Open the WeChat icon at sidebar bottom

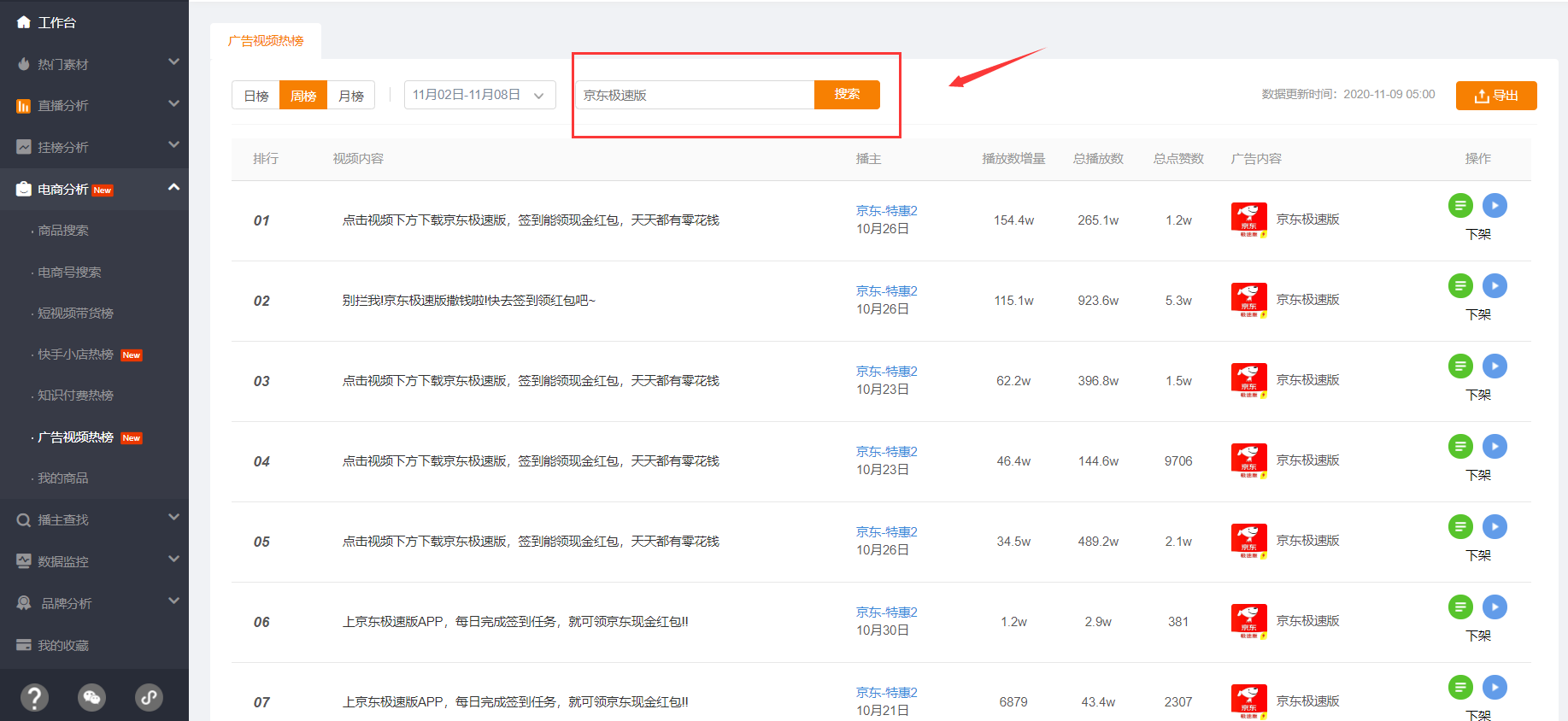[91, 697]
